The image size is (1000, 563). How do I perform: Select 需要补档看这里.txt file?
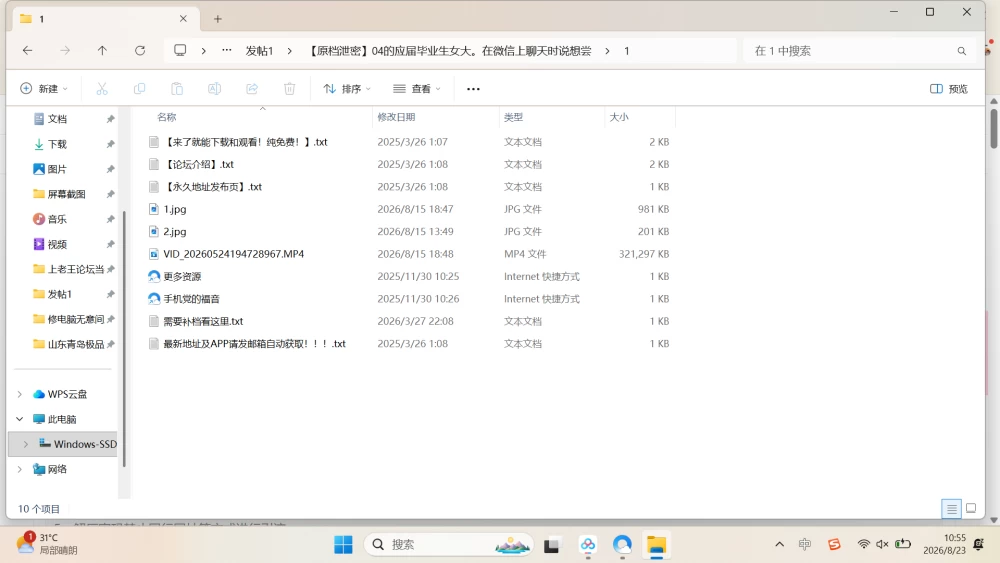tap(203, 321)
